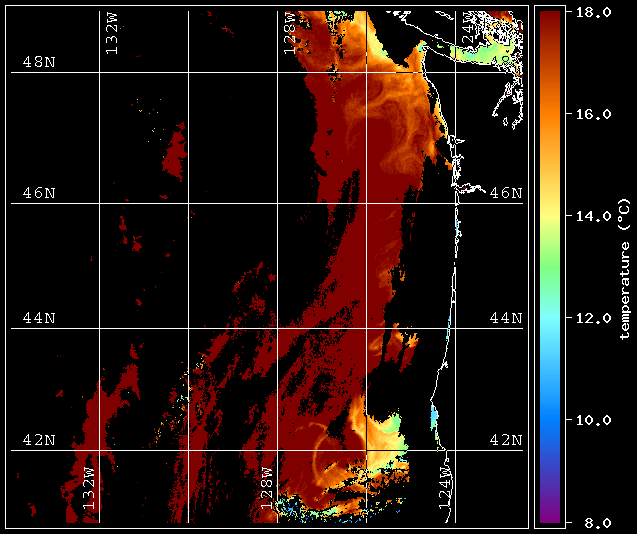Select the 128W label at the top
The image size is (637, 534).
[289, 34]
